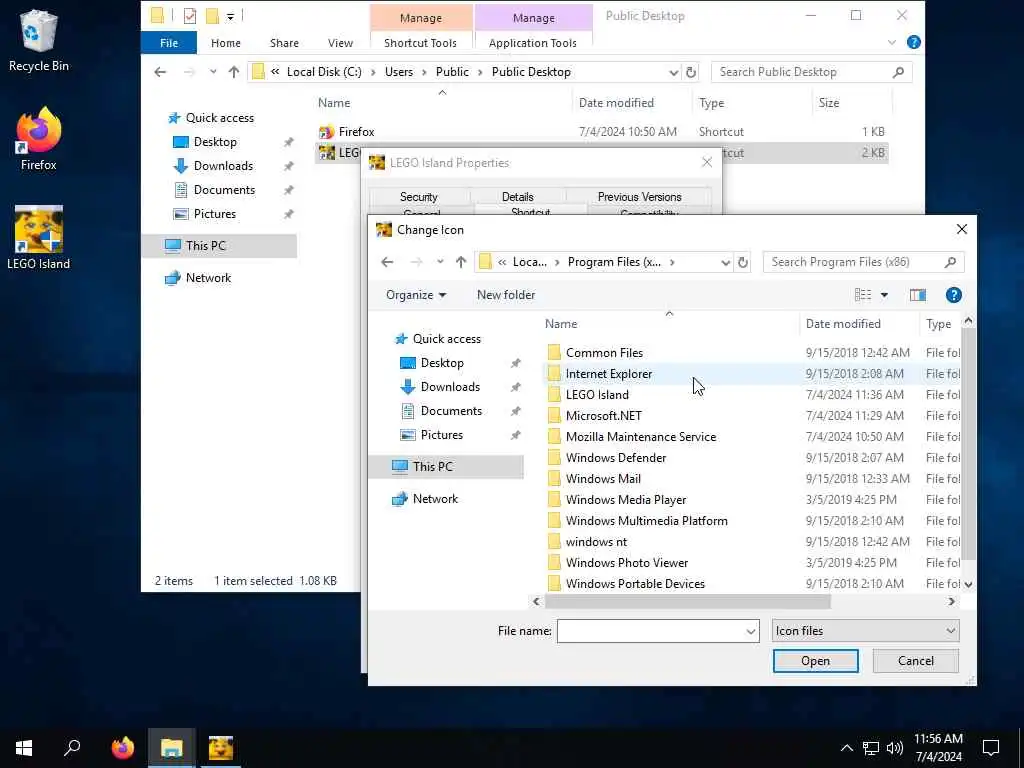
Task: Click the Help icon in Explorer ribbon
Action: pyautogui.click(x=914, y=42)
